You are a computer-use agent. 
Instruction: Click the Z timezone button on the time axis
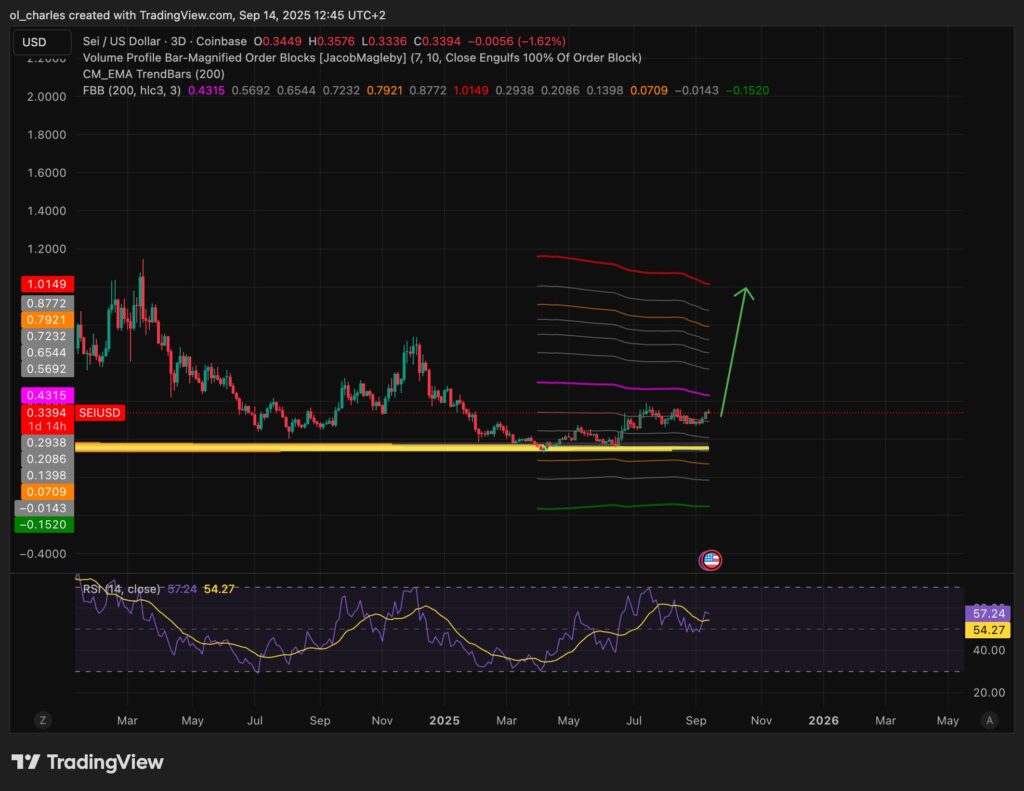(43, 720)
